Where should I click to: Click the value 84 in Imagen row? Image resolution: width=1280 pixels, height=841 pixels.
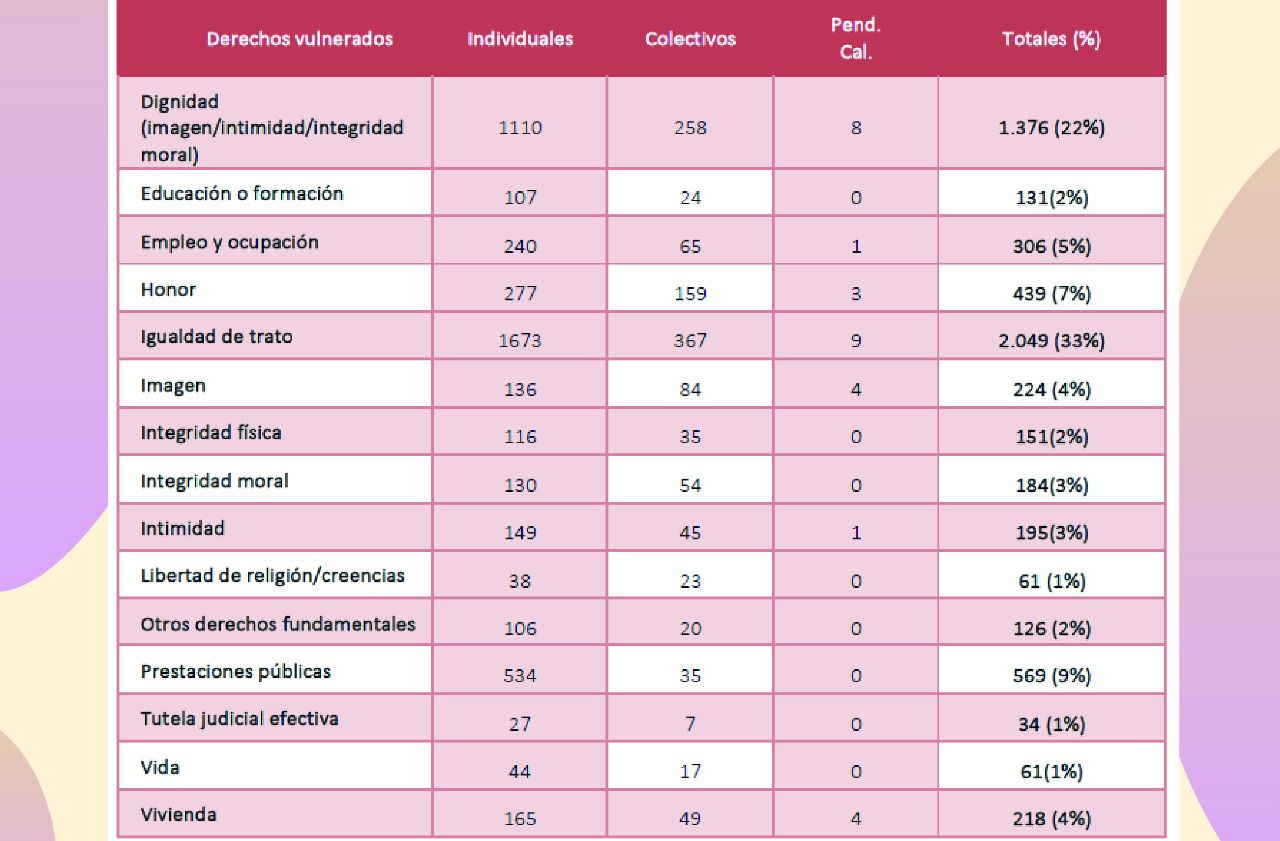pos(690,389)
